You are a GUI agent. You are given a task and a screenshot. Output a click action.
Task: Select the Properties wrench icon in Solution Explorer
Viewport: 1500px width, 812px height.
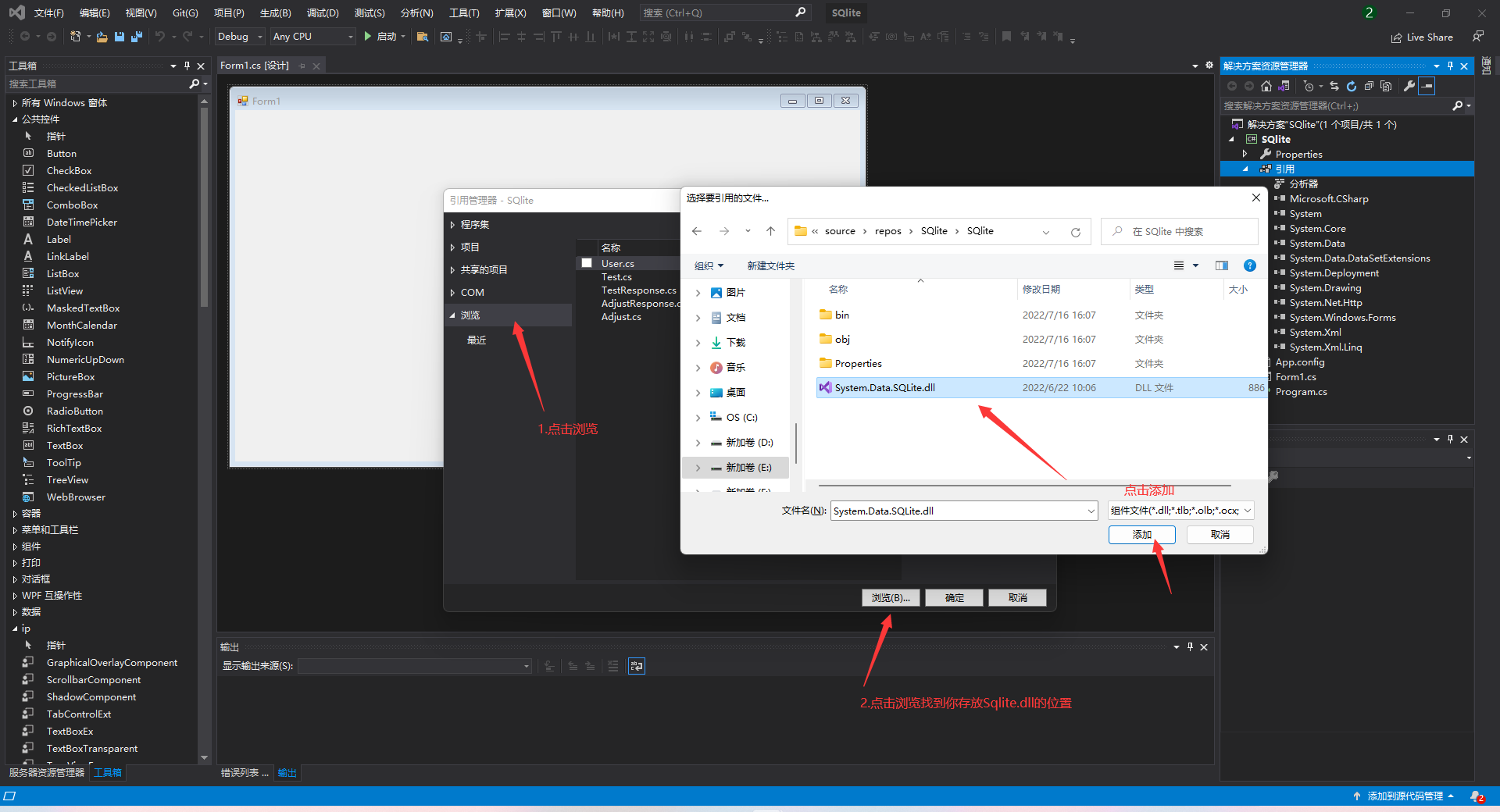tap(1409, 86)
